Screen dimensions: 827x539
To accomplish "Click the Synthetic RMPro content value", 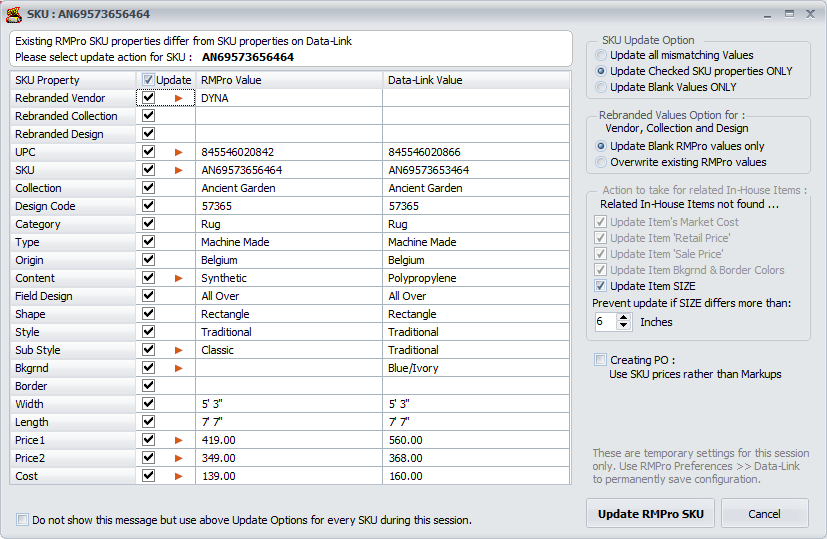I will click(224, 278).
